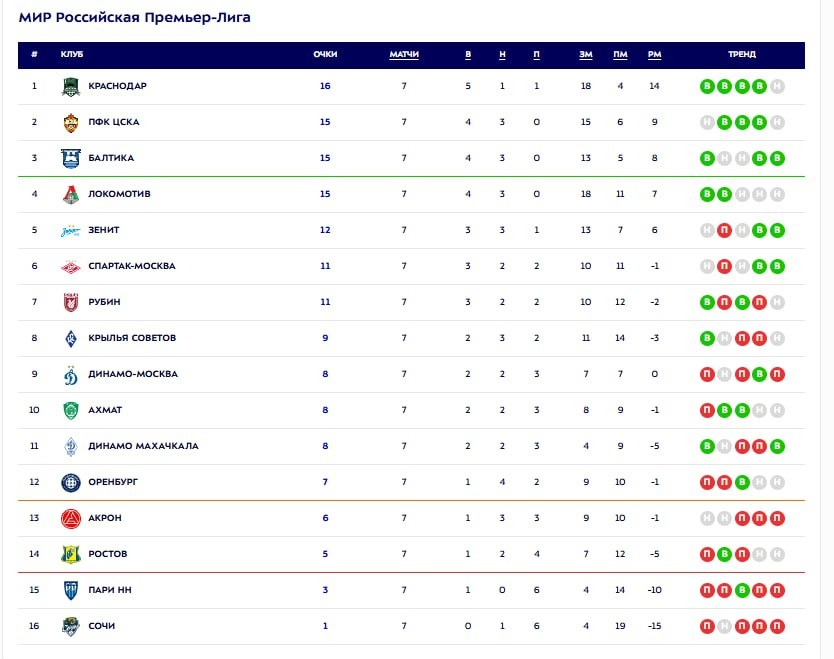Click the Зенит club logo

[71, 230]
